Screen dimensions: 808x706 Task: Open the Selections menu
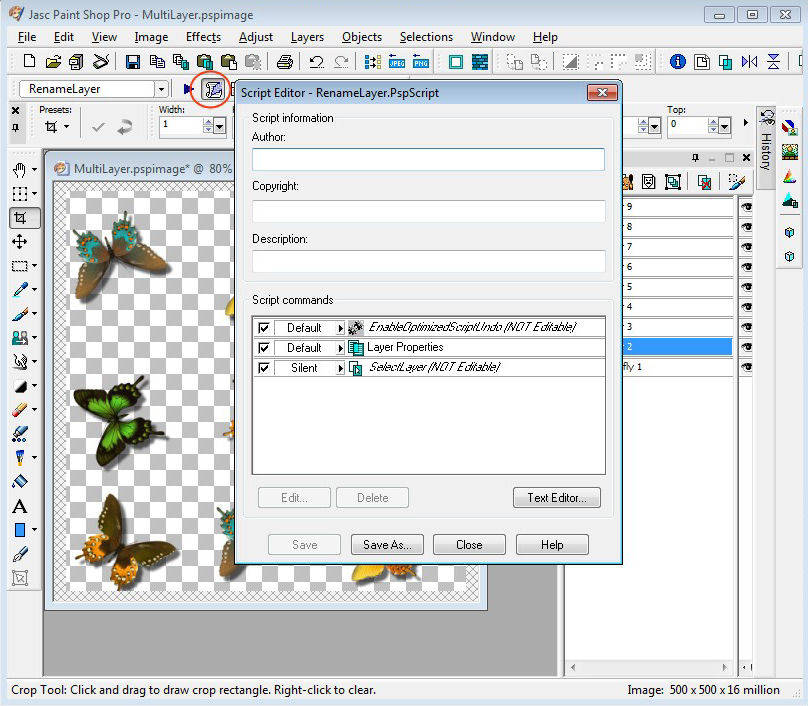pyautogui.click(x=426, y=37)
